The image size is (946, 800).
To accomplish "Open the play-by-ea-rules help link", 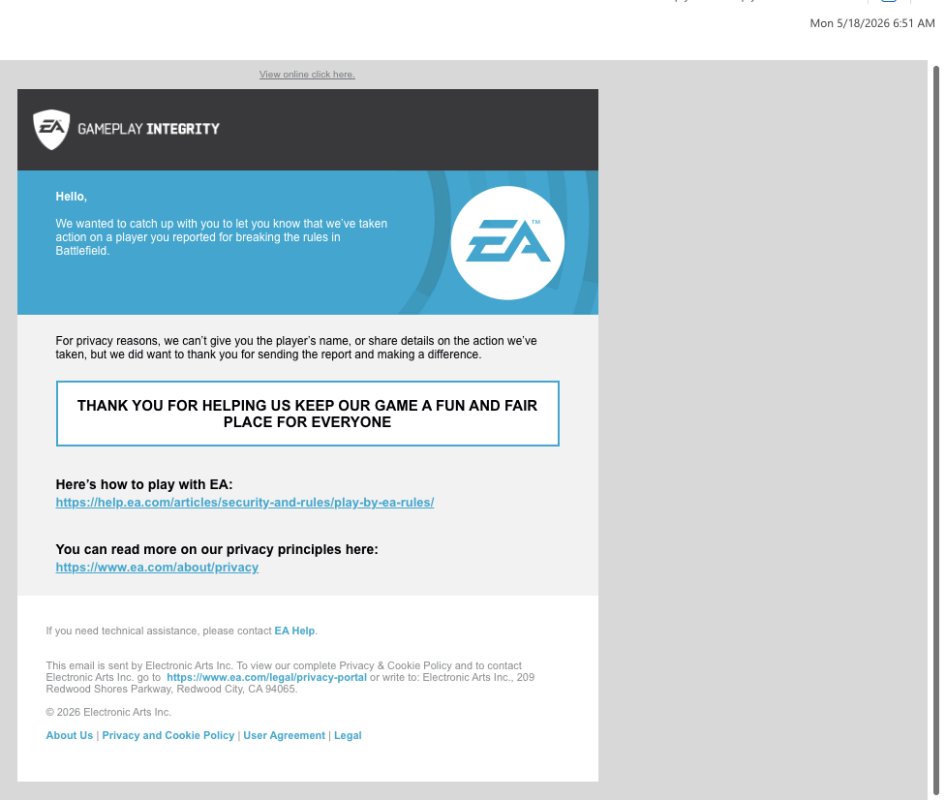I will tap(244, 503).
